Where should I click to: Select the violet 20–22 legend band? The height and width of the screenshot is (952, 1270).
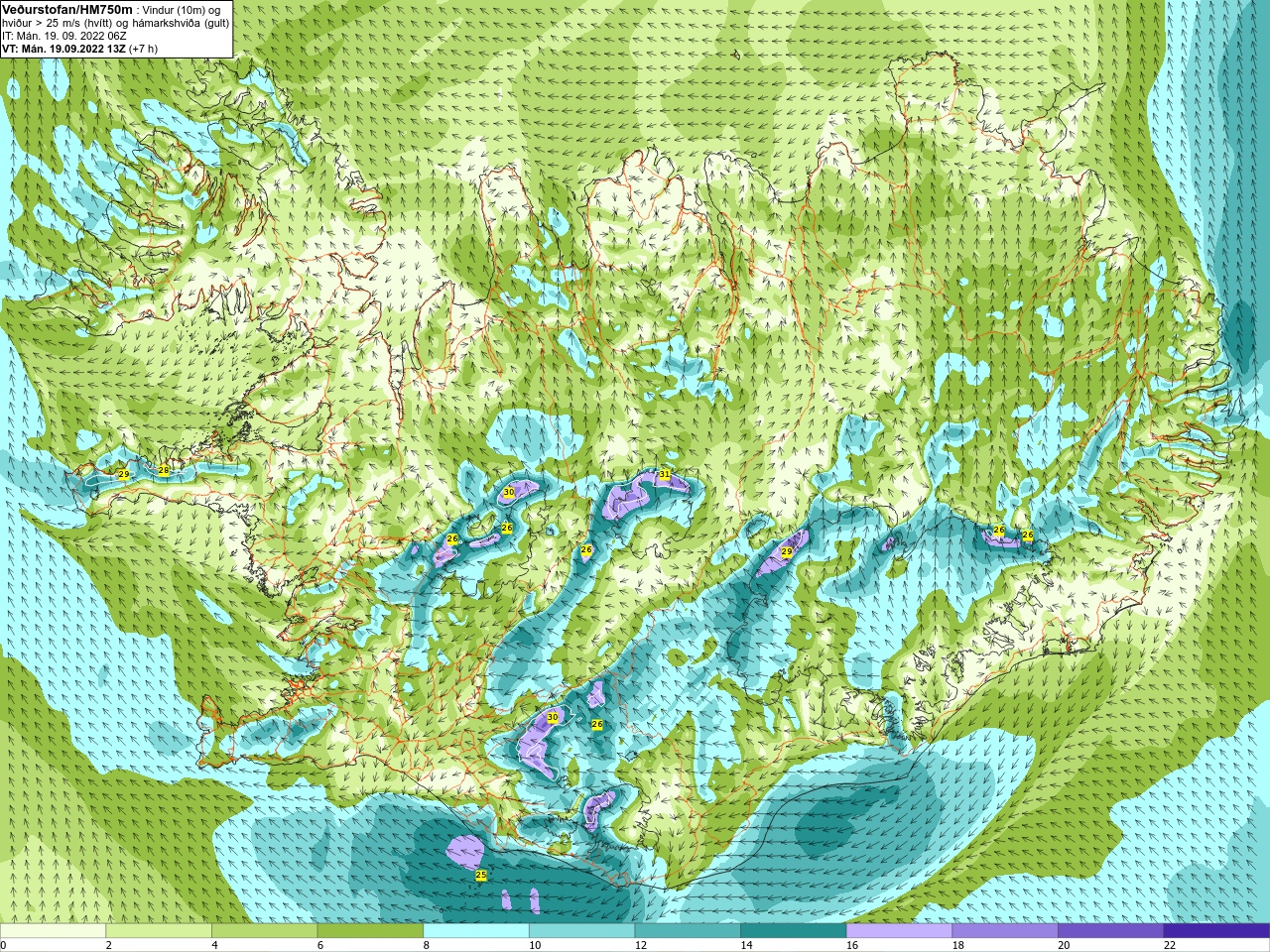click(x=1110, y=931)
